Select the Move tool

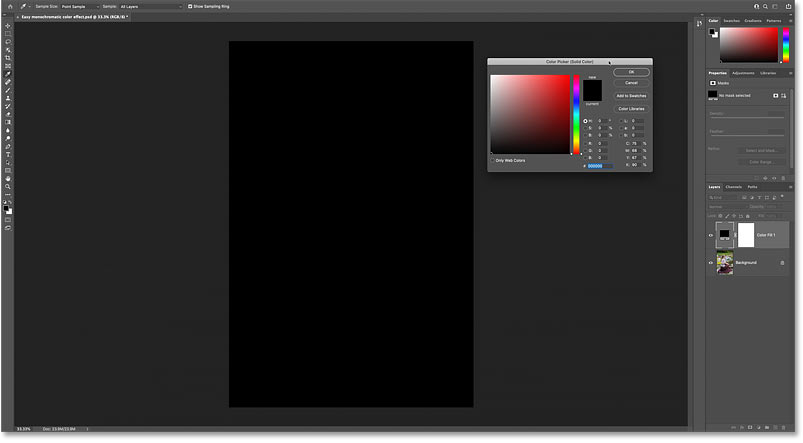[x=8, y=26]
